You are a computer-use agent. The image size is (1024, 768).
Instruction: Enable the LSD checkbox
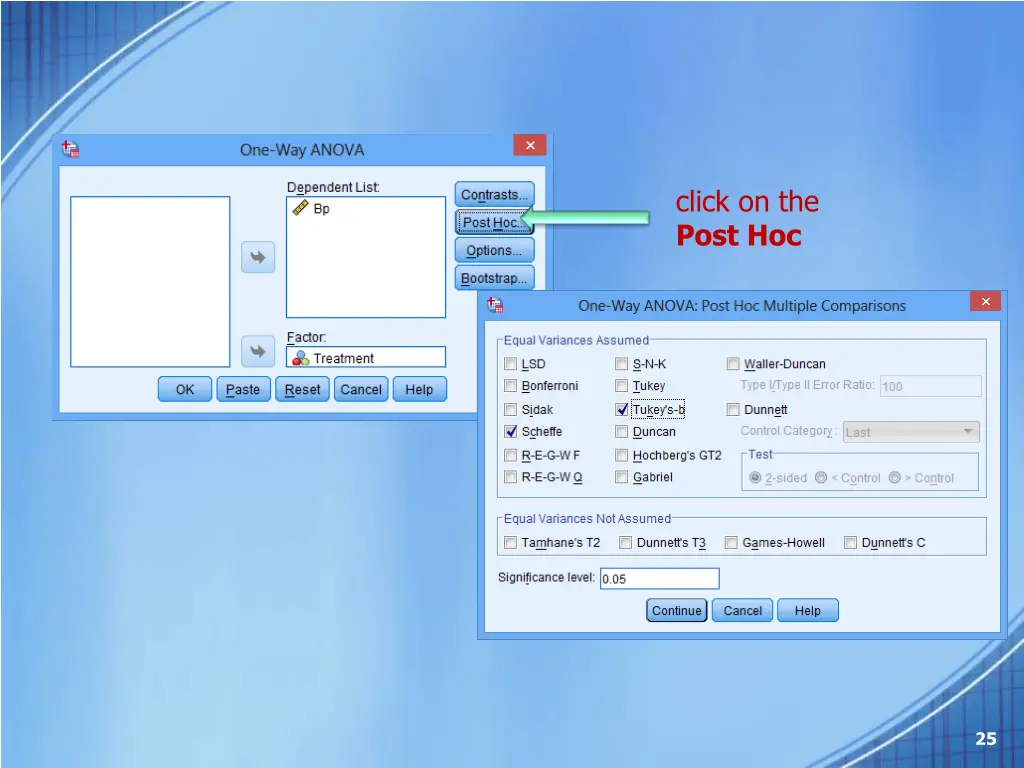tap(511, 364)
